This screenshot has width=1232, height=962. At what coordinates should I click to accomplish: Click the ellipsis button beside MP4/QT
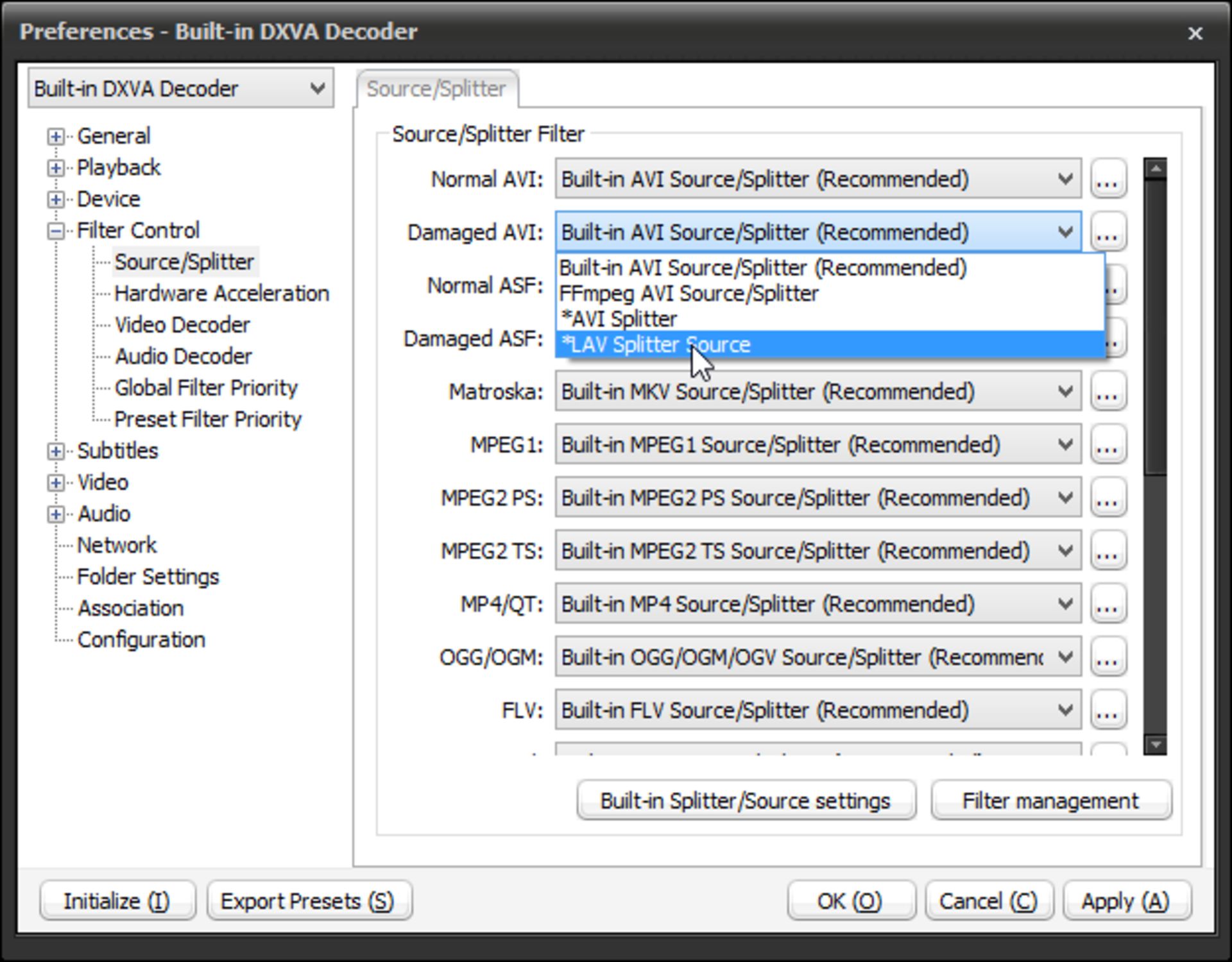tap(1108, 604)
